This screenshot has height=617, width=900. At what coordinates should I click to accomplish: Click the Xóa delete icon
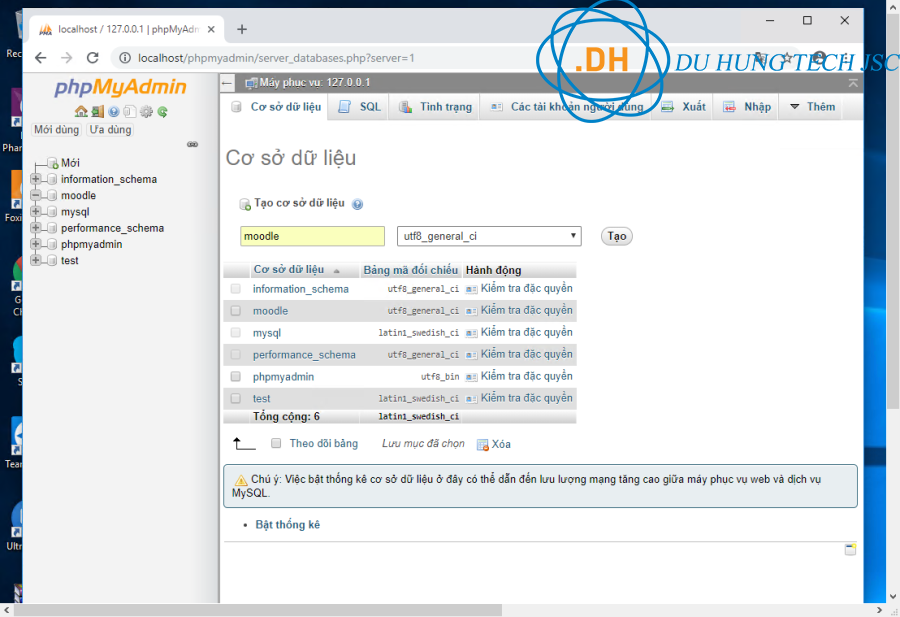click(483, 444)
